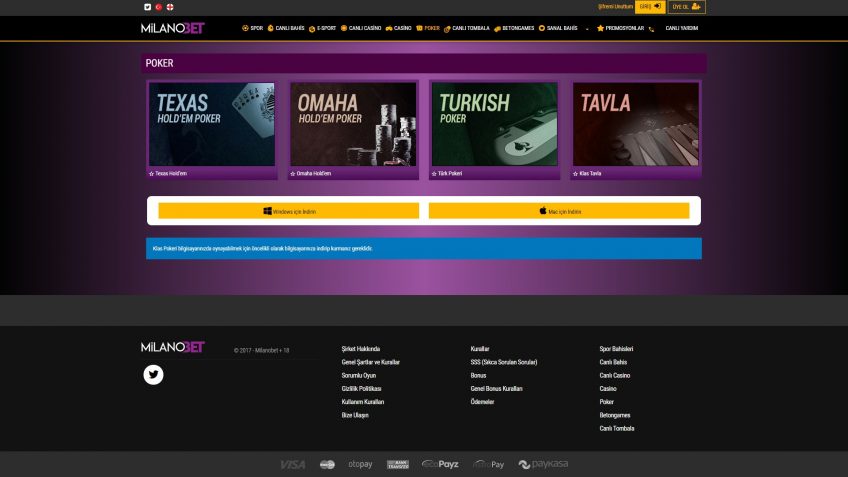The image size is (848, 477).
Task: Open SSS (Sıkça Sorulan Sorular) link
Action: (504, 362)
